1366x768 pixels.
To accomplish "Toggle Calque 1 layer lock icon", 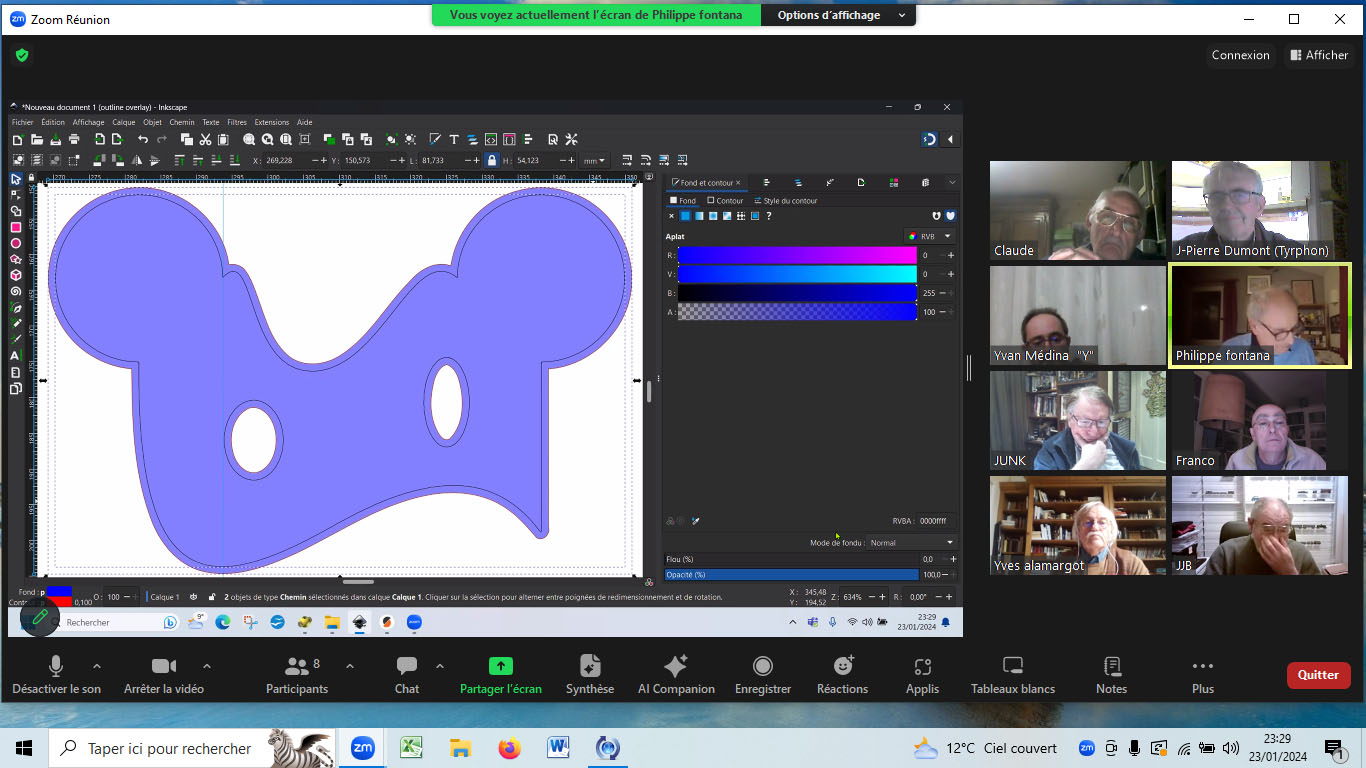I will 212,597.
